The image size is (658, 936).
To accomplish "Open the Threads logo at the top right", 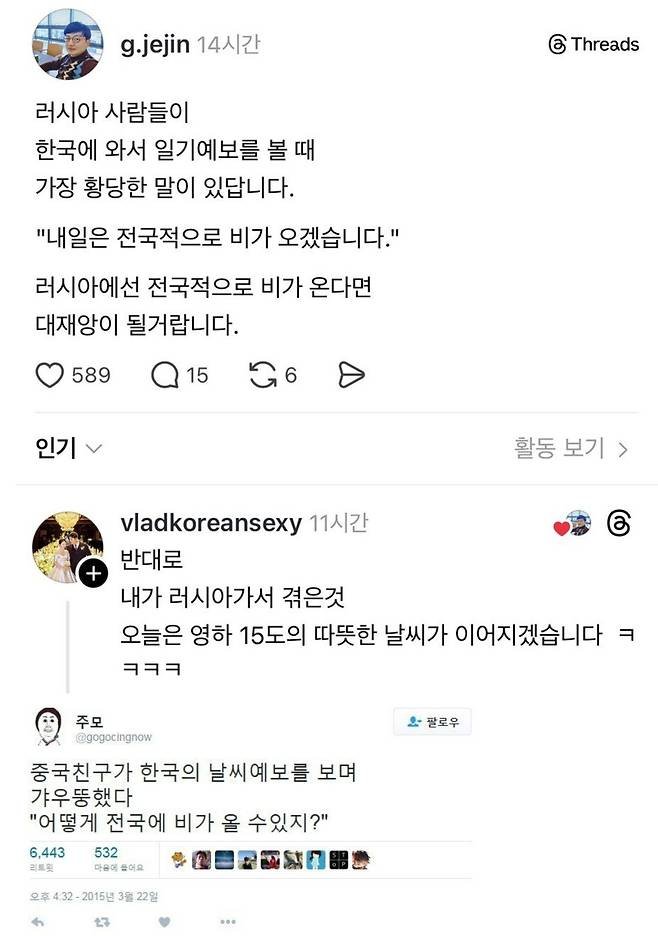I will [555, 44].
